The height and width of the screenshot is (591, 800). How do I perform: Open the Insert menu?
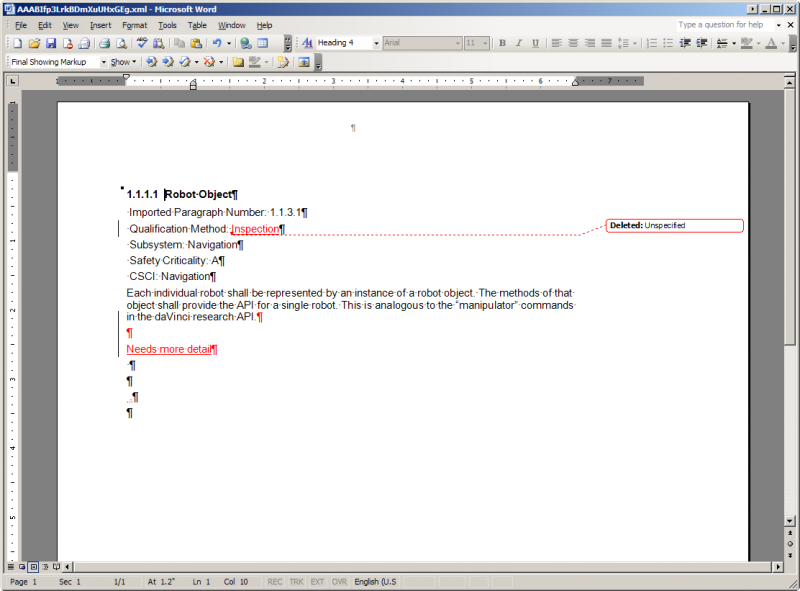[x=101, y=25]
